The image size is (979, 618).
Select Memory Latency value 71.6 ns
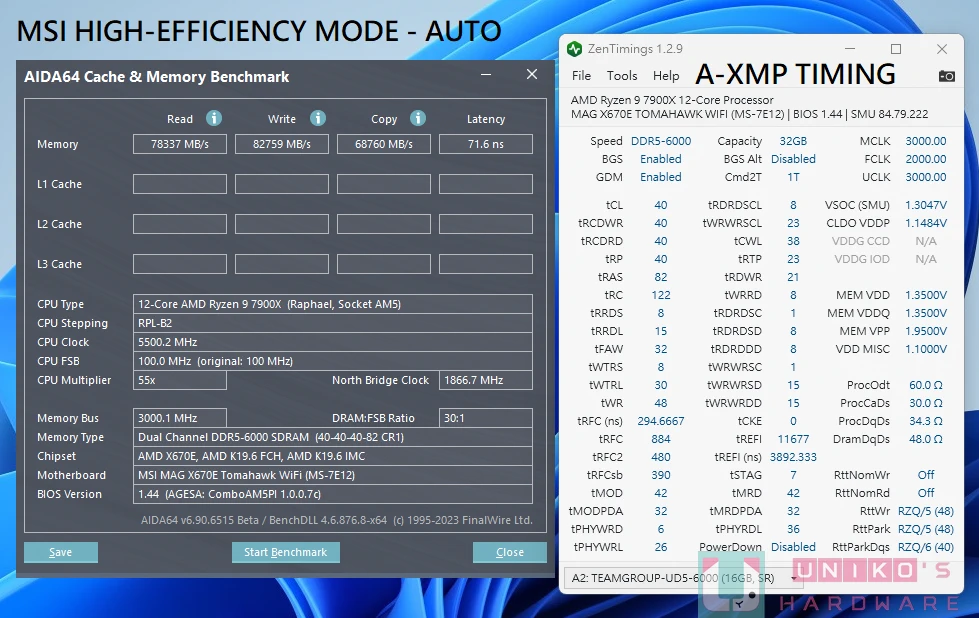click(x=486, y=144)
